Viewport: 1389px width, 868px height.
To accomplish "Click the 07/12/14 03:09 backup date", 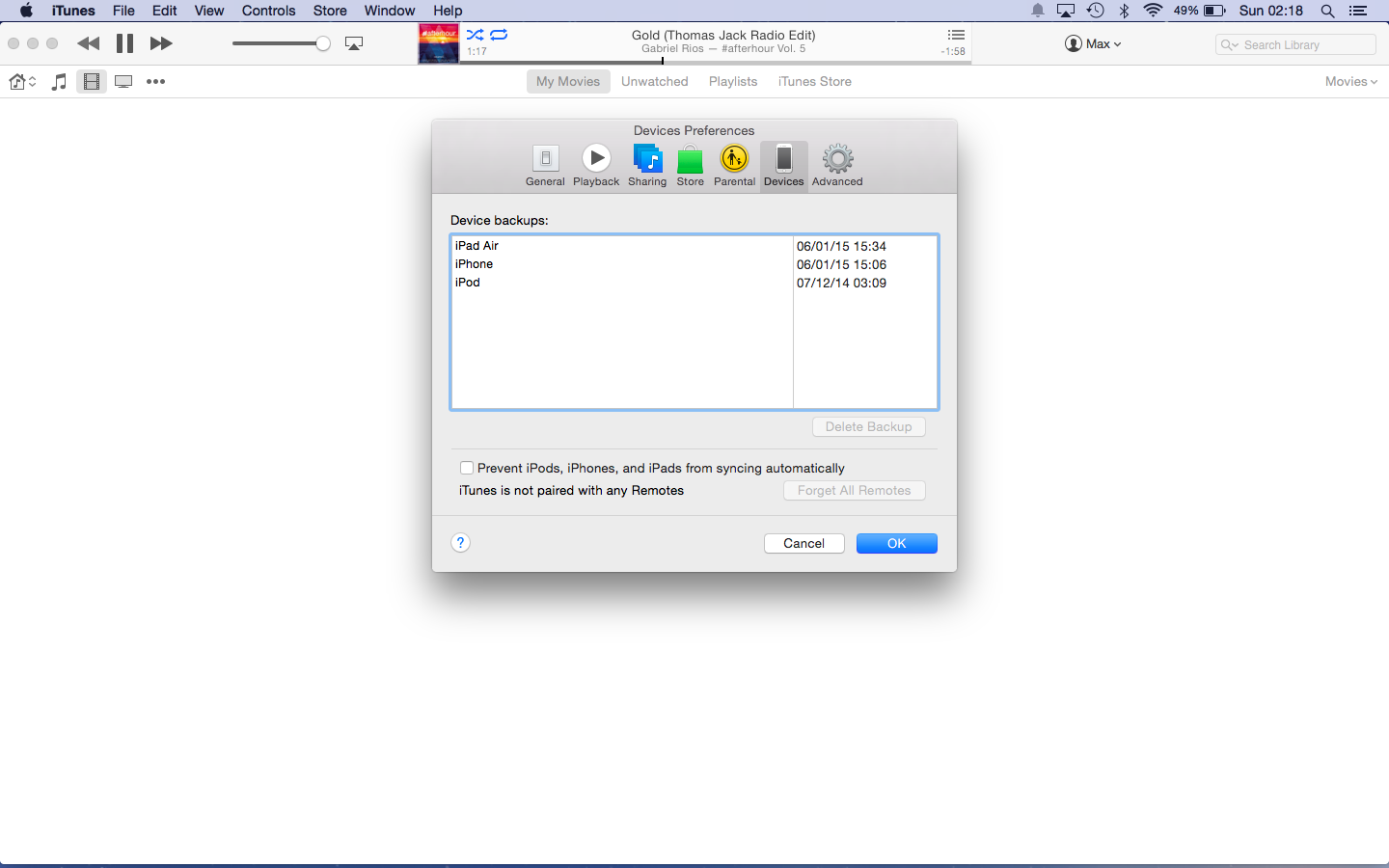I will pos(841,283).
